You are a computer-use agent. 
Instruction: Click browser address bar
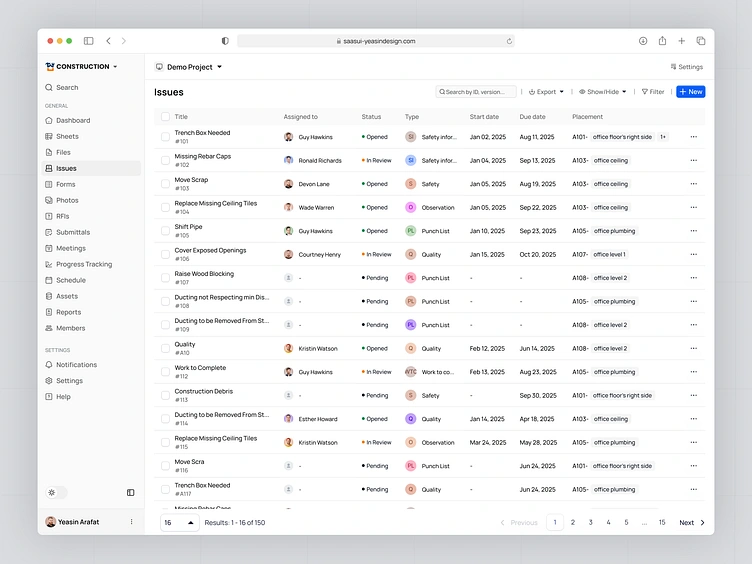pyautogui.click(x=376, y=41)
